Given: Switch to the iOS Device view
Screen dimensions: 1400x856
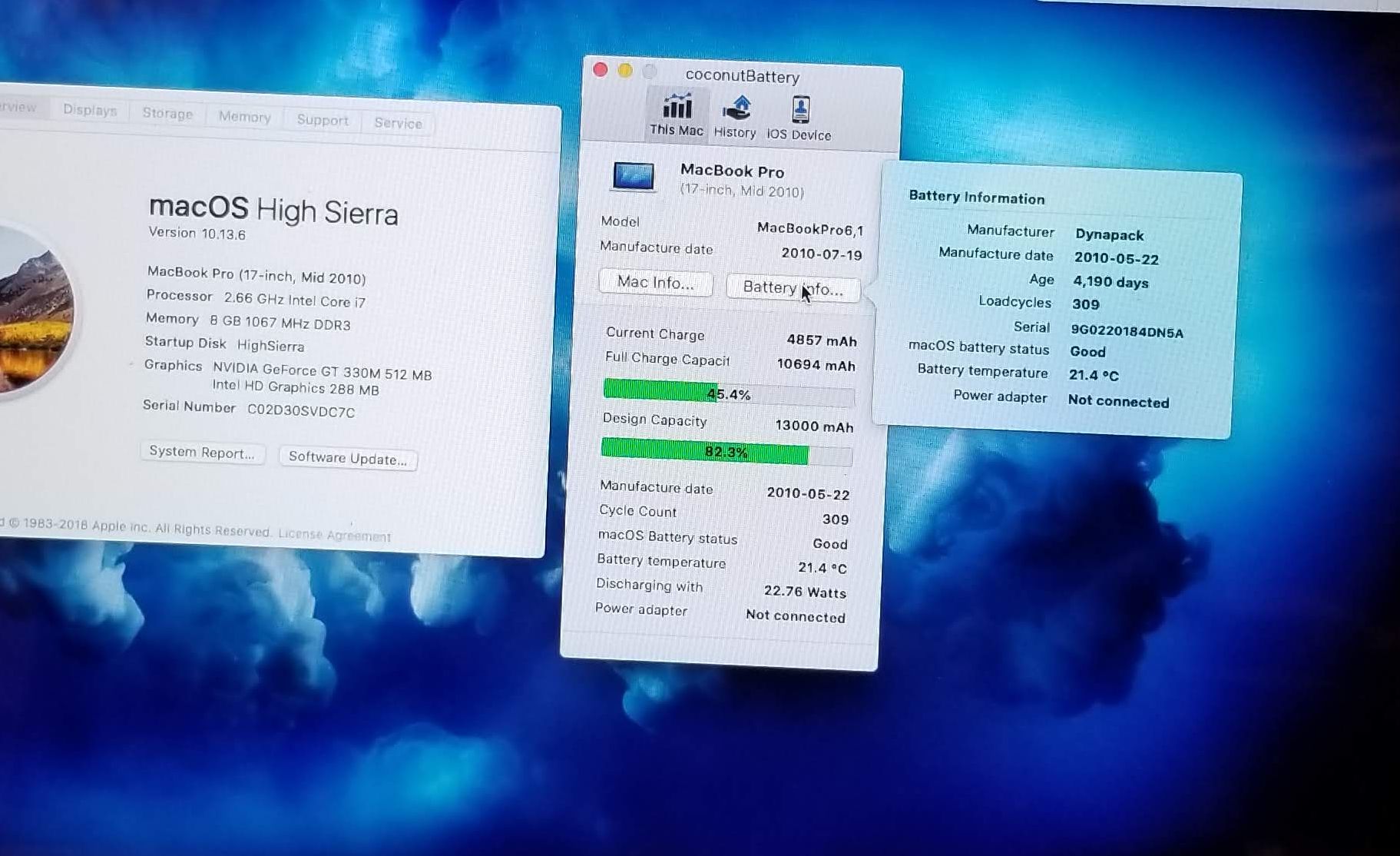Looking at the screenshot, I should click(799, 118).
